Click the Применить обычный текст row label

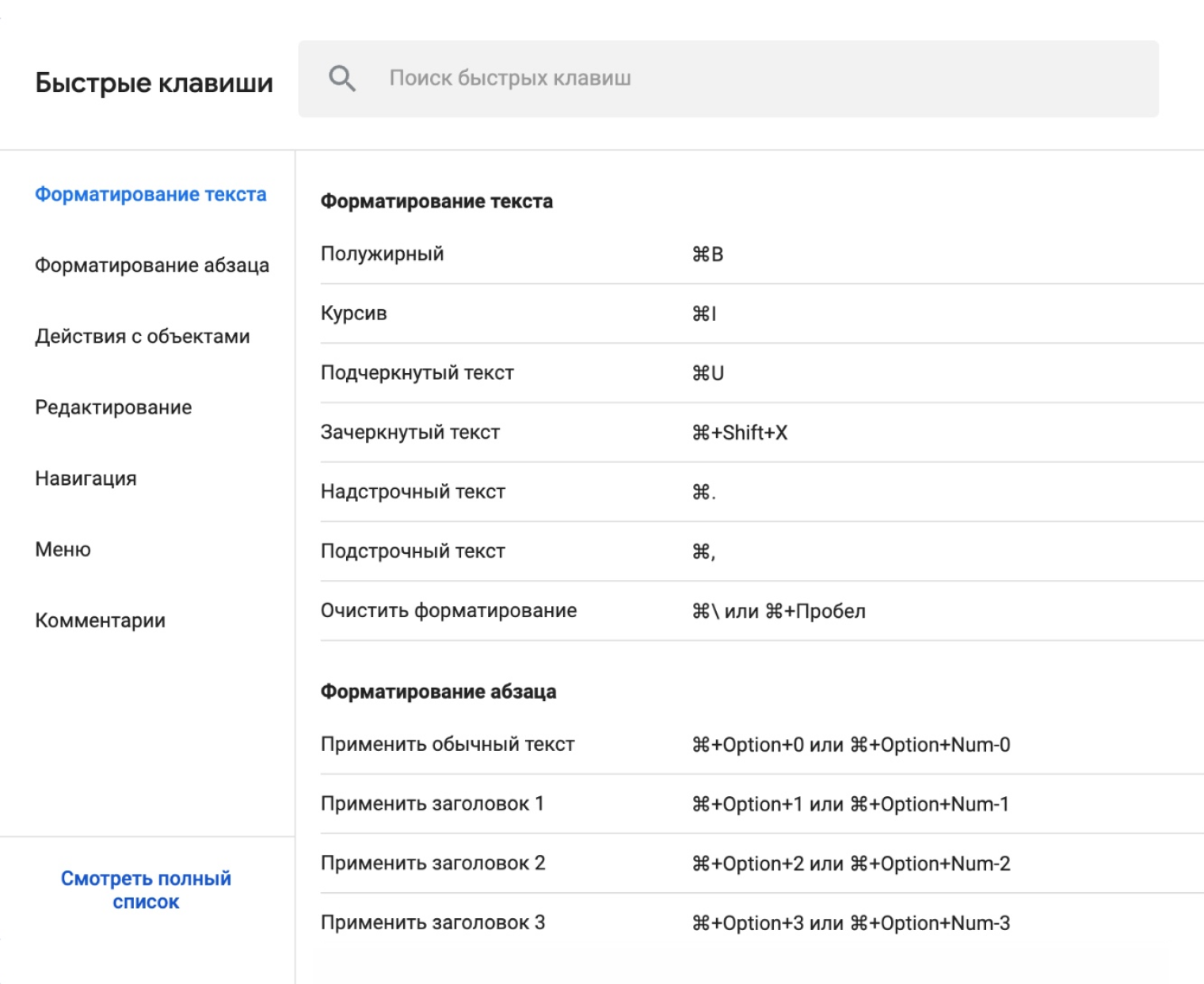click(x=448, y=744)
